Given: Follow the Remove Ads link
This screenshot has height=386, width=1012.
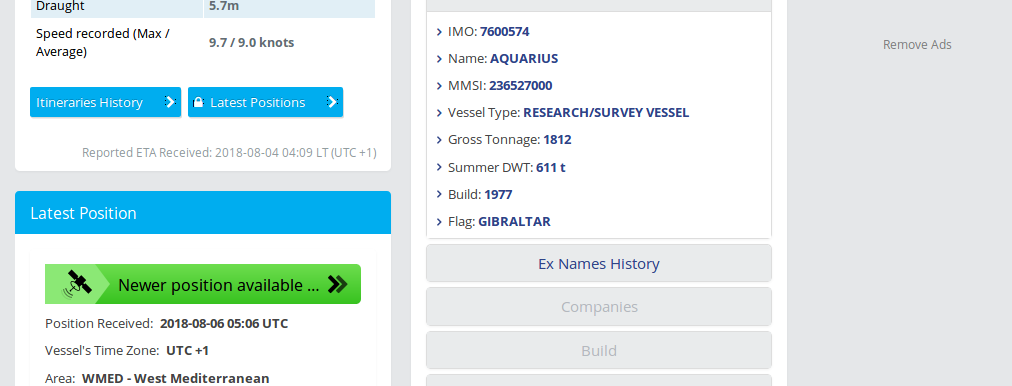Looking at the screenshot, I should click(x=917, y=45).
